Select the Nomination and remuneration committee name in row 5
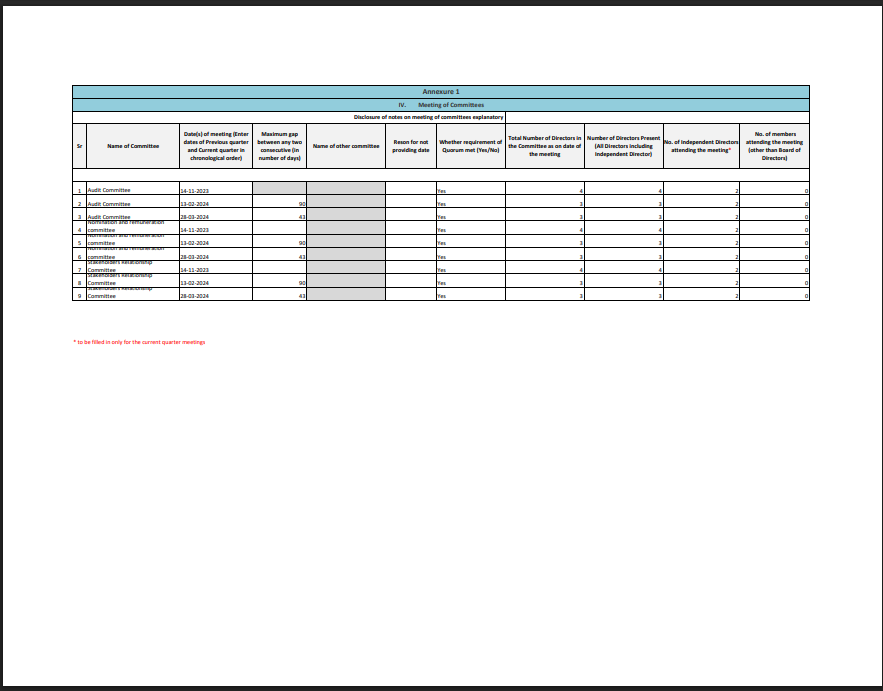The image size is (883, 691). [126, 240]
